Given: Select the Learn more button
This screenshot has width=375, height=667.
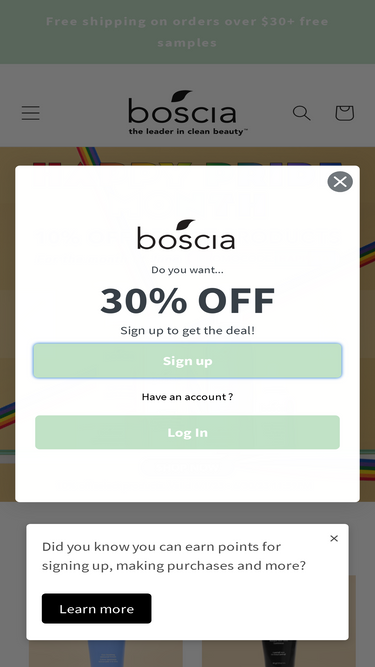Looking at the screenshot, I should tap(97, 609).
